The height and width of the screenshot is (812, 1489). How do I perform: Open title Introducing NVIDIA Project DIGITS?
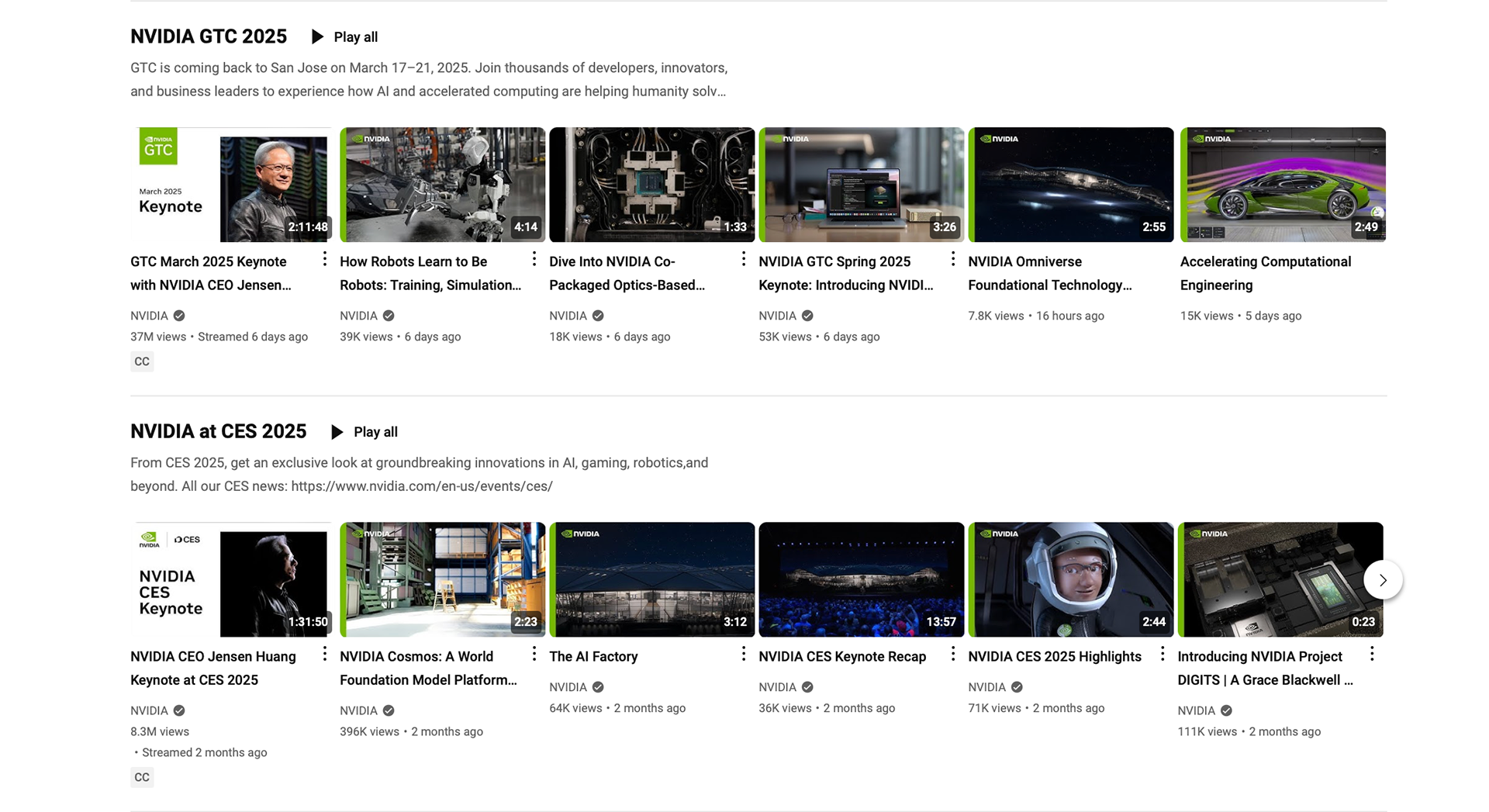pyautogui.click(x=1266, y=668)
